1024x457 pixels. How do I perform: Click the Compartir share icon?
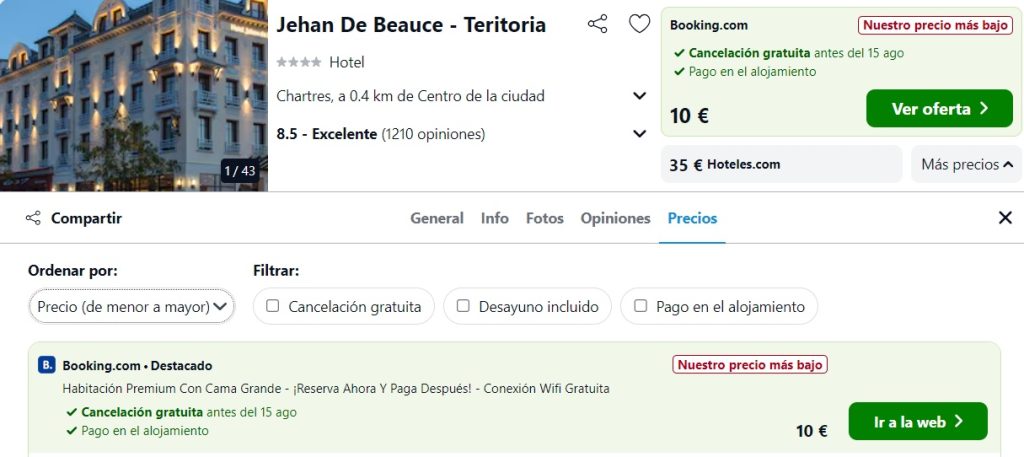coord(33,218)
